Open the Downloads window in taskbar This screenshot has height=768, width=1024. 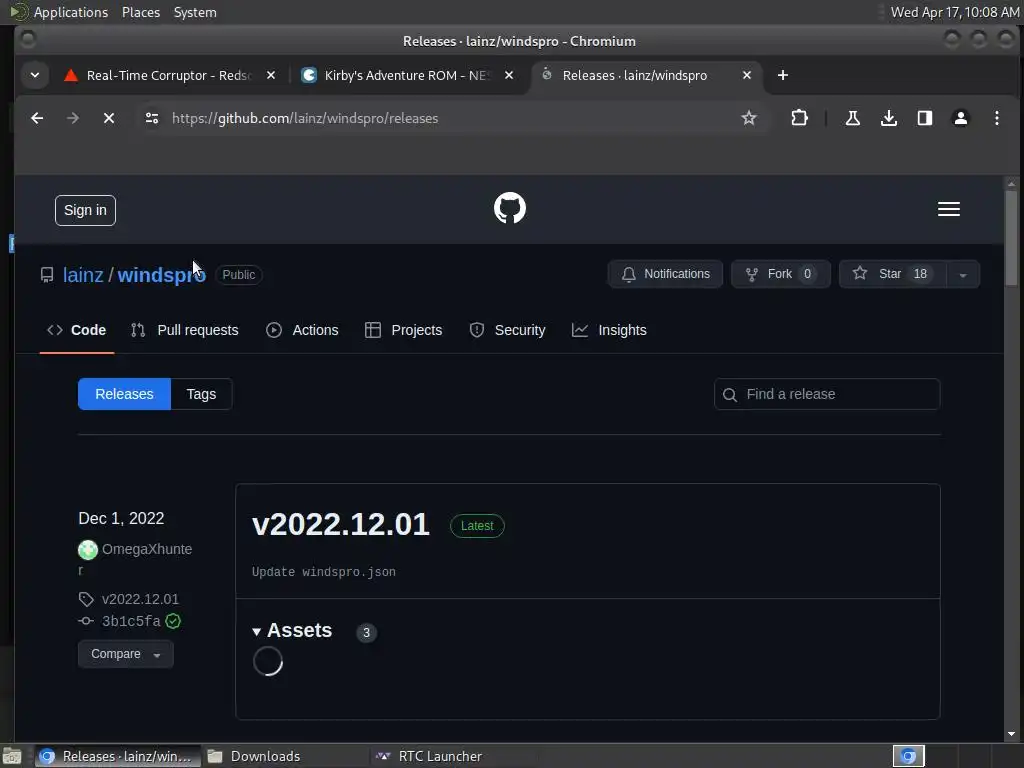285,756
